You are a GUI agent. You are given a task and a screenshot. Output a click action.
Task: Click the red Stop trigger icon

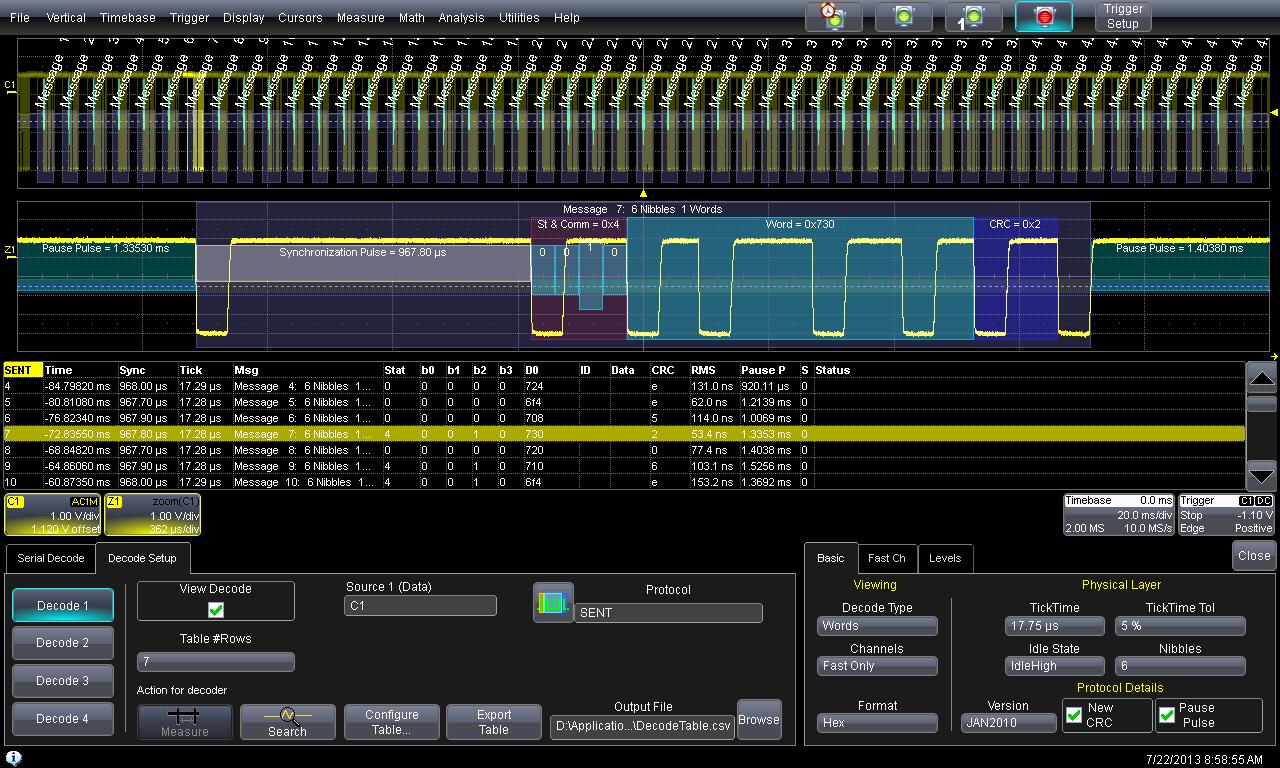[x=1043, y=17]
